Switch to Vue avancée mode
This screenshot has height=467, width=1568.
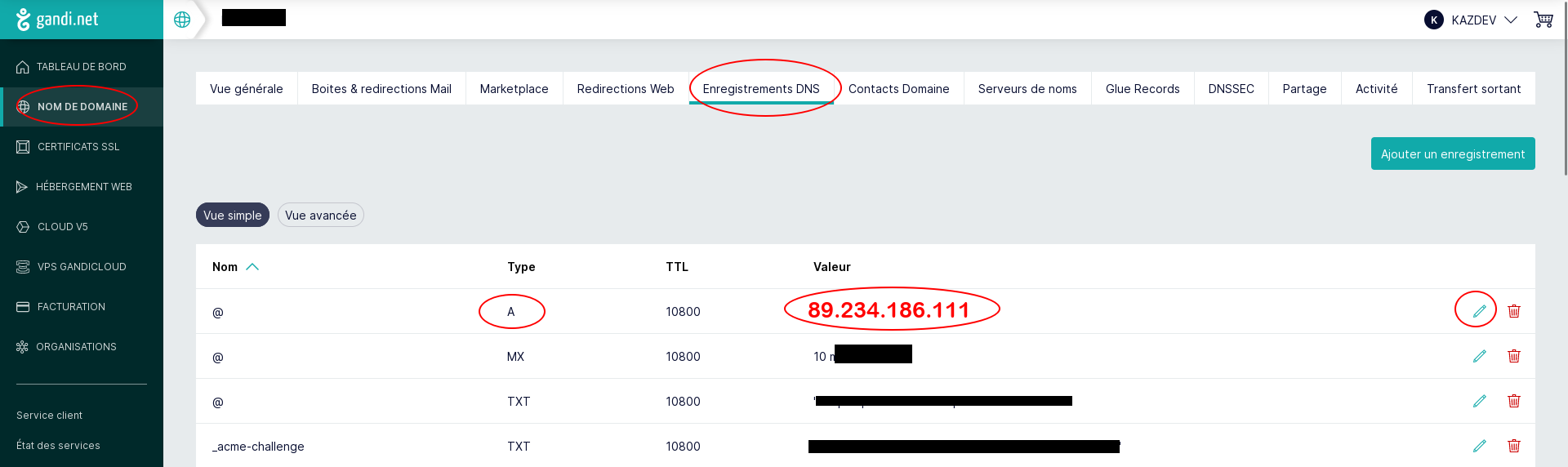[x=320, y=216]
